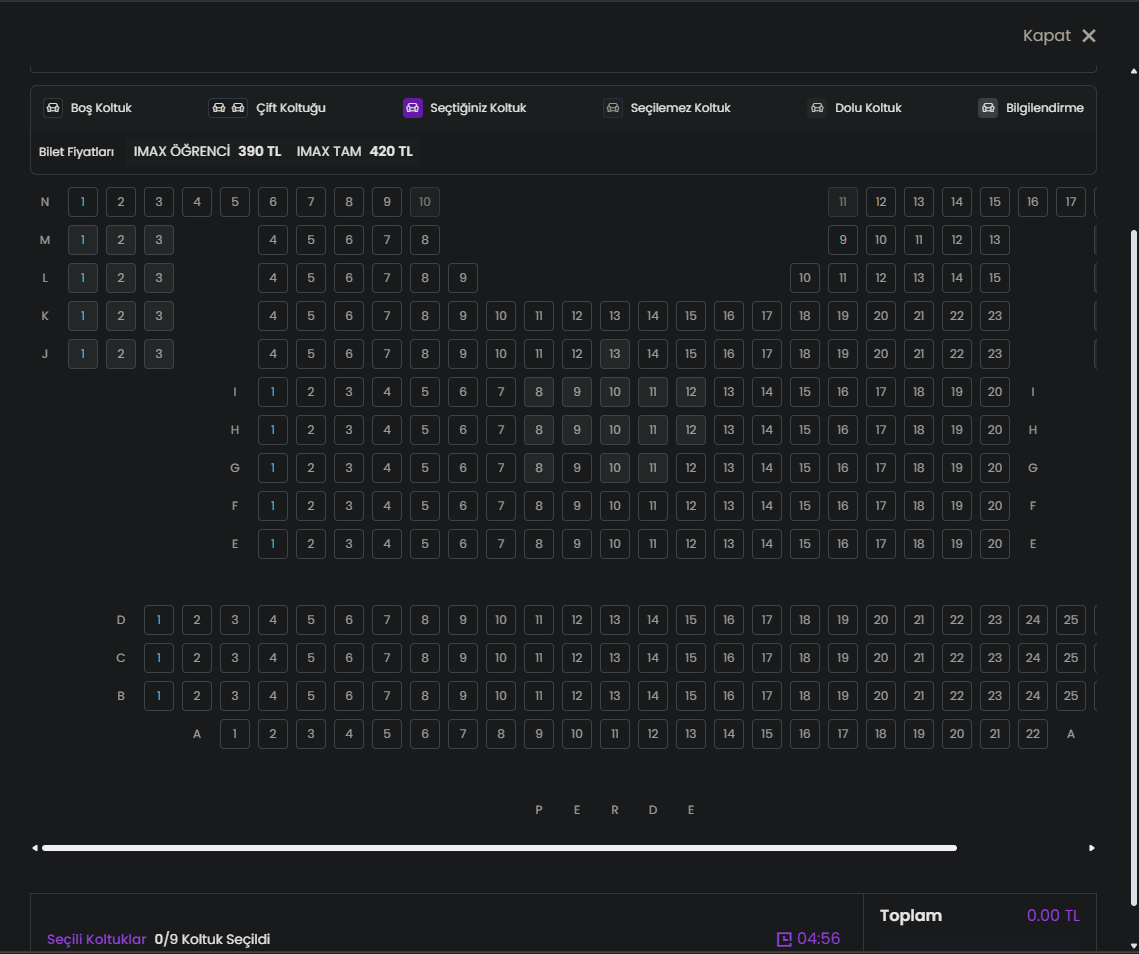Close the seat selection with Kapat
1139x954 pixels.
coord(1059,36)
